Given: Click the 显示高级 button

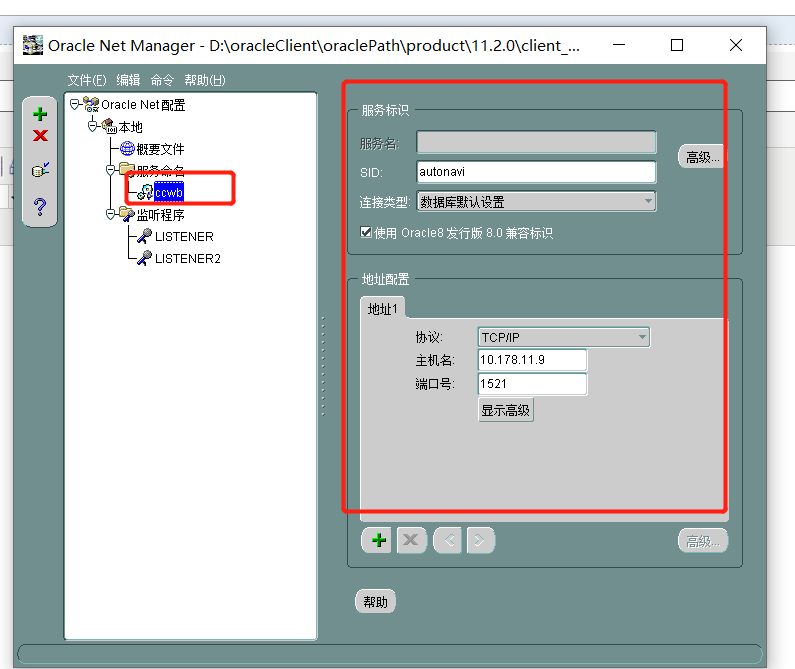Looking at the screenshot, I should tap(505, 410).
